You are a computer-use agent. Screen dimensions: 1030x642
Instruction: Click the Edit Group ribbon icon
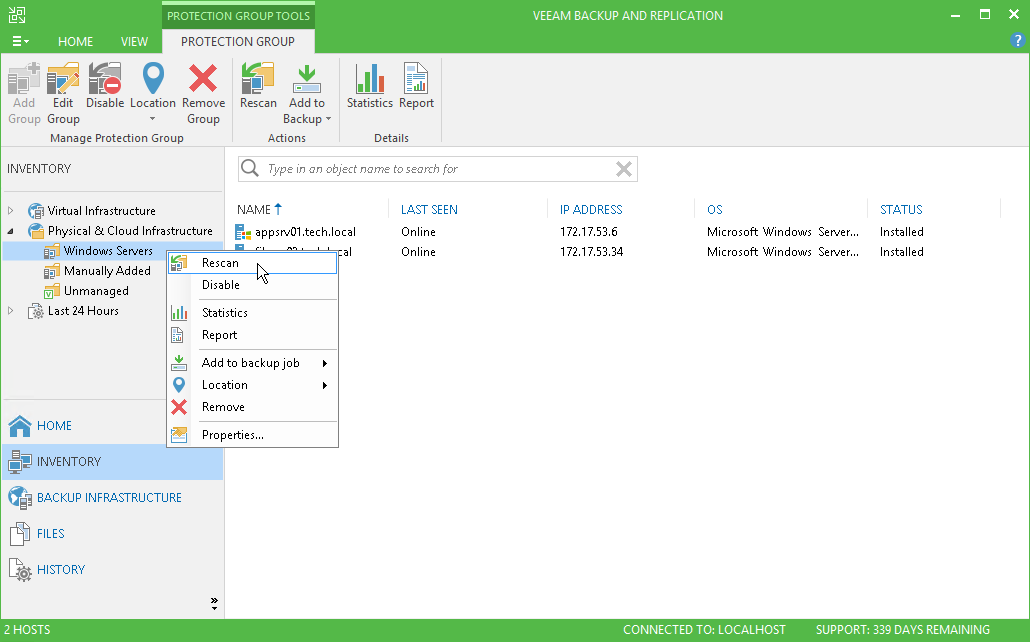(x=63, y=79)
